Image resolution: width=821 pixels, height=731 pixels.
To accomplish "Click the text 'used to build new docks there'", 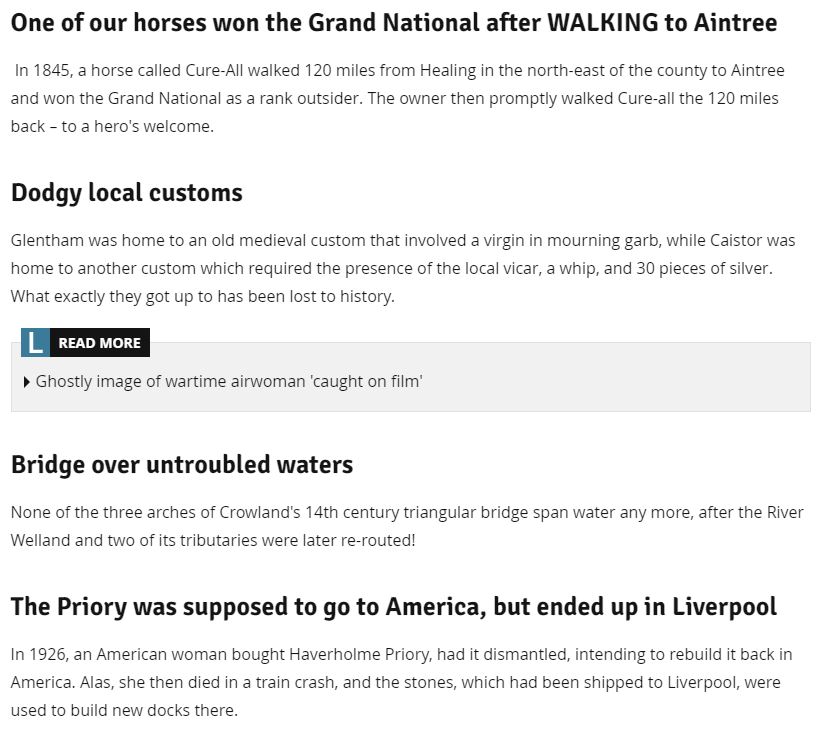I will coord(123,711).
